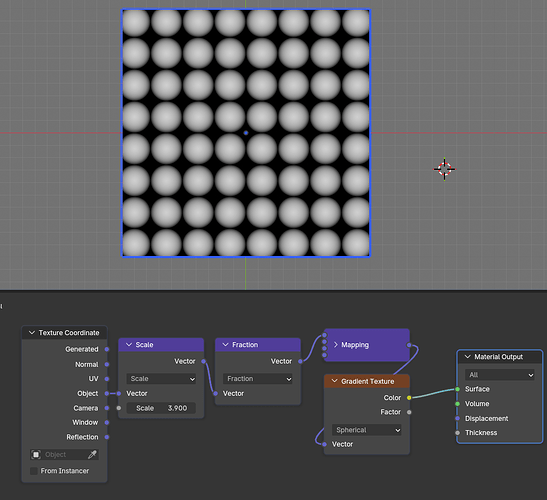Collapse the Material Output node
The width and height of the screenshot is (547, 500).
pos(467,357)
